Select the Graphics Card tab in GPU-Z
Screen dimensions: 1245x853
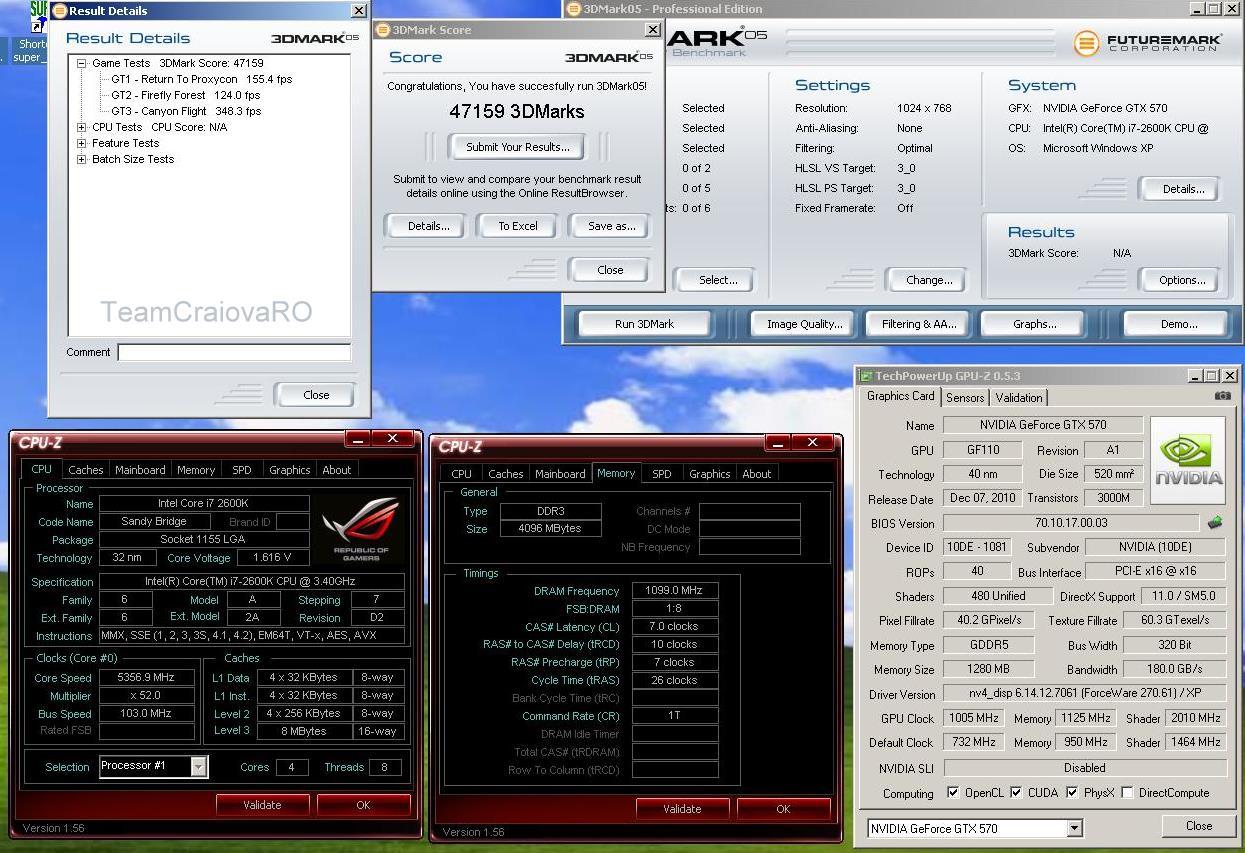point(900,396)
